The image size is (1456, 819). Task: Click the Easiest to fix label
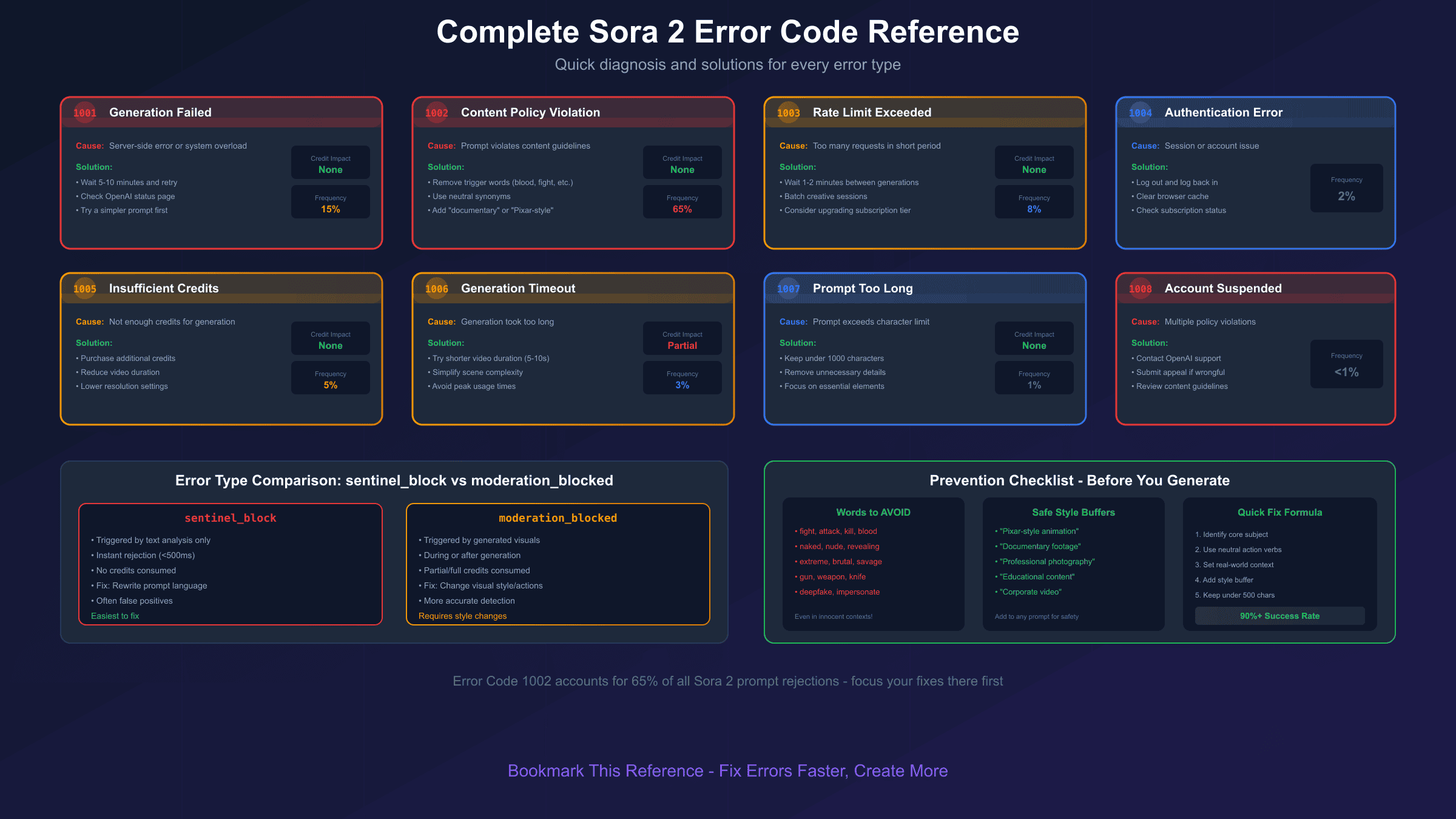pyautogui.click(x=115, y=616)
